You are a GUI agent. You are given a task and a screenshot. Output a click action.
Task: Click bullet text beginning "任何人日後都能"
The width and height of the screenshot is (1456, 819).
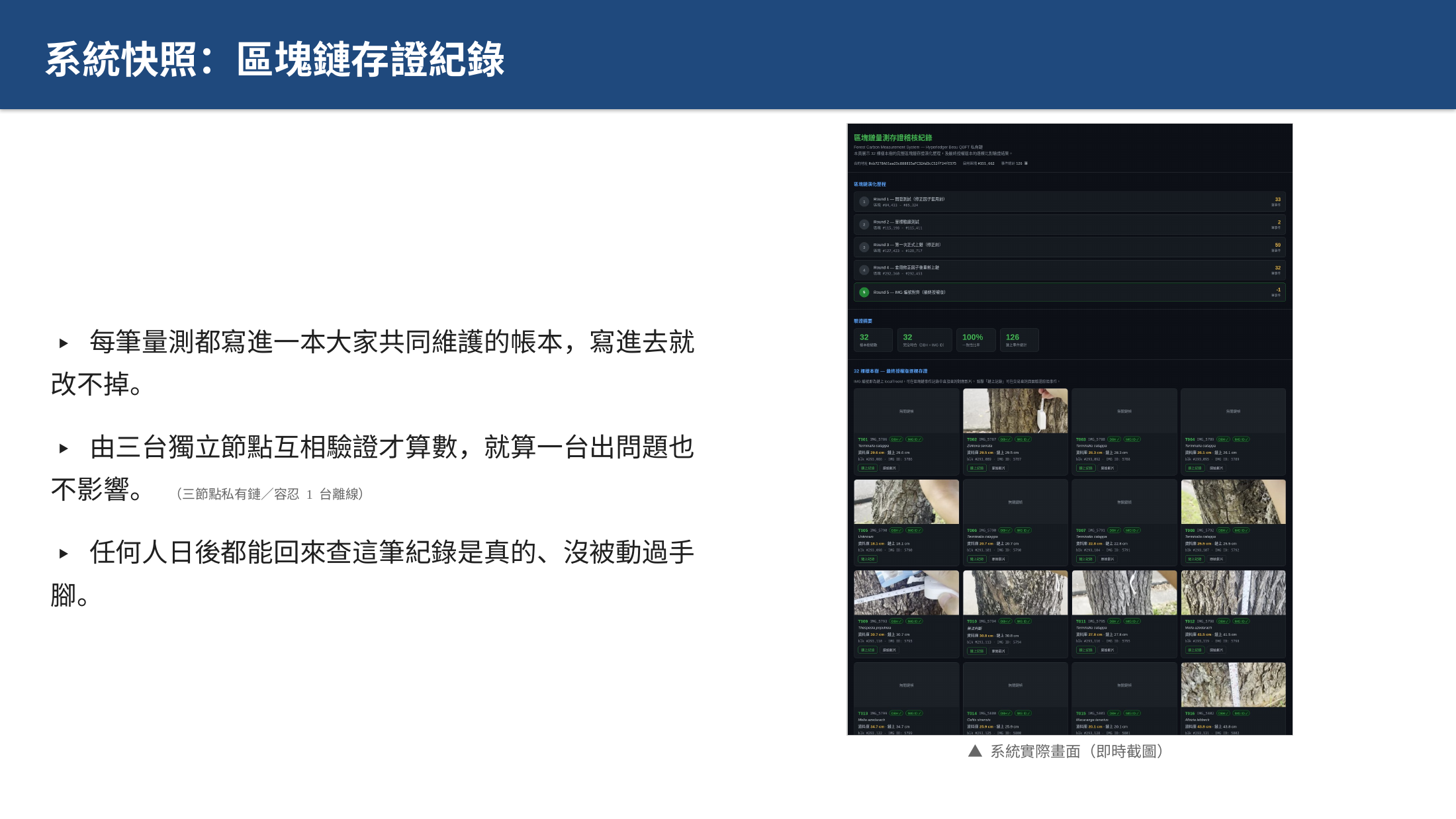pyautogui.click(x=373, y=574)
